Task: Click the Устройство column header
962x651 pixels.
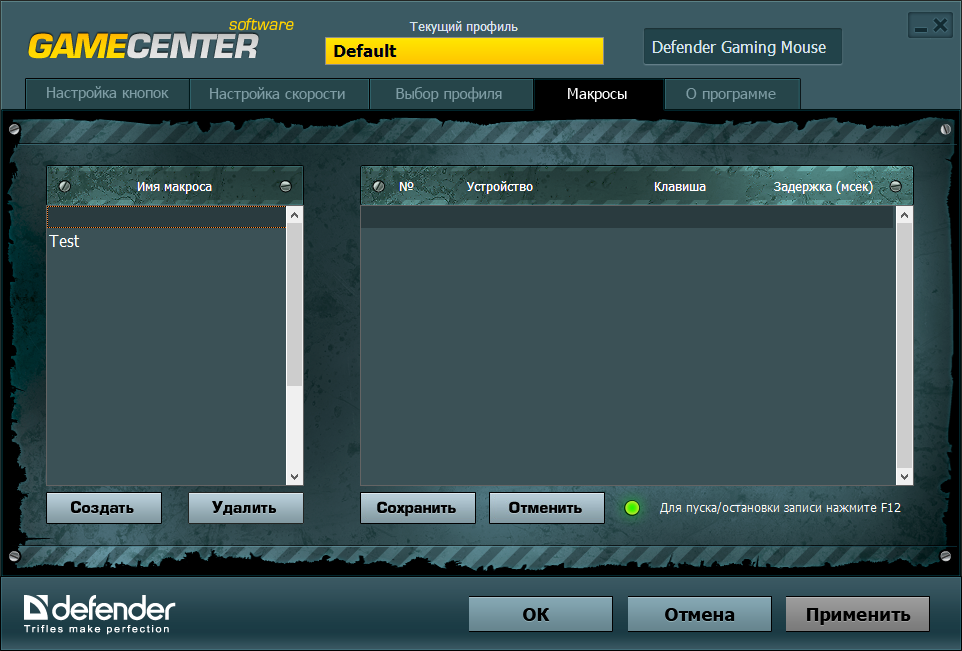Action: [499, 187]
